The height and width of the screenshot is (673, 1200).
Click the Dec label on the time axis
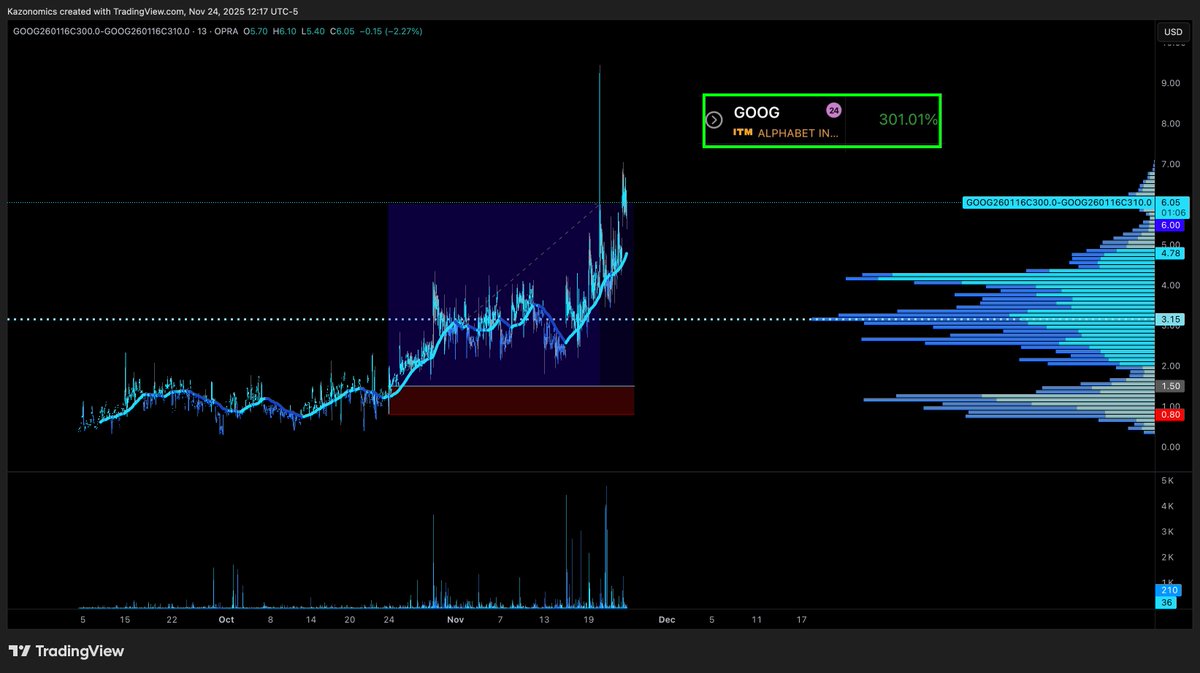tap(667, 620)
